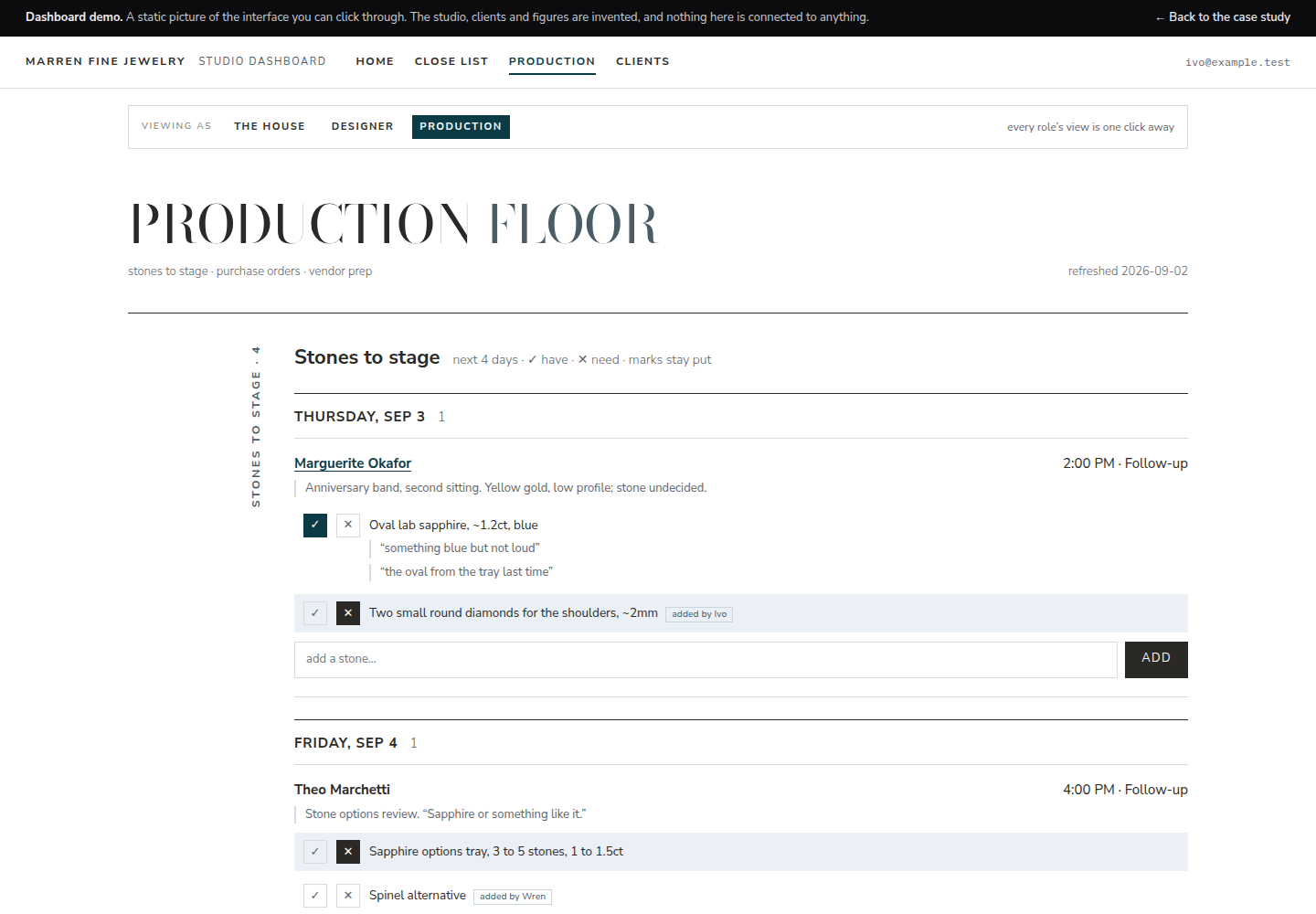The width and height of the screenshot is (1316, 914).
Task: Click the added by Wren tag
Action: click(513, 897)
